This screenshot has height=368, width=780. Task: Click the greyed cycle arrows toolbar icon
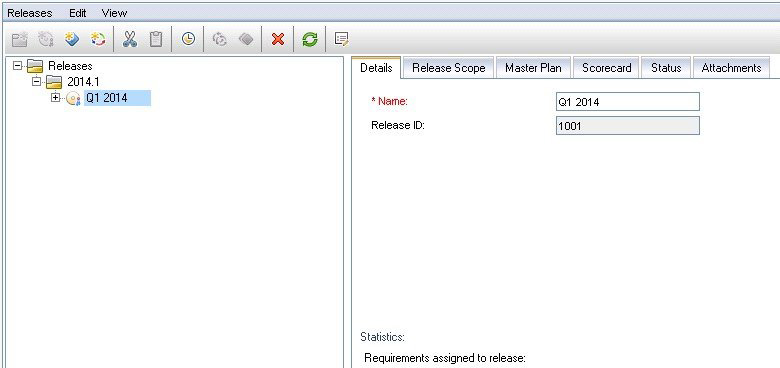coord(219,39)
